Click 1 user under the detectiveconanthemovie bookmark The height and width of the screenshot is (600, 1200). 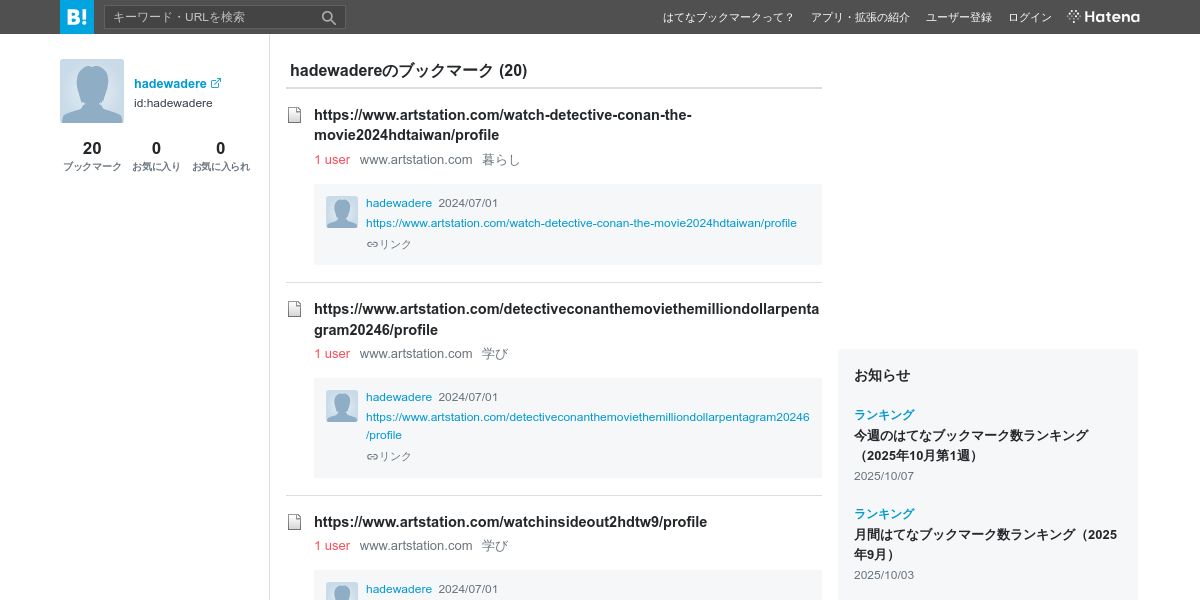point(332,354)
